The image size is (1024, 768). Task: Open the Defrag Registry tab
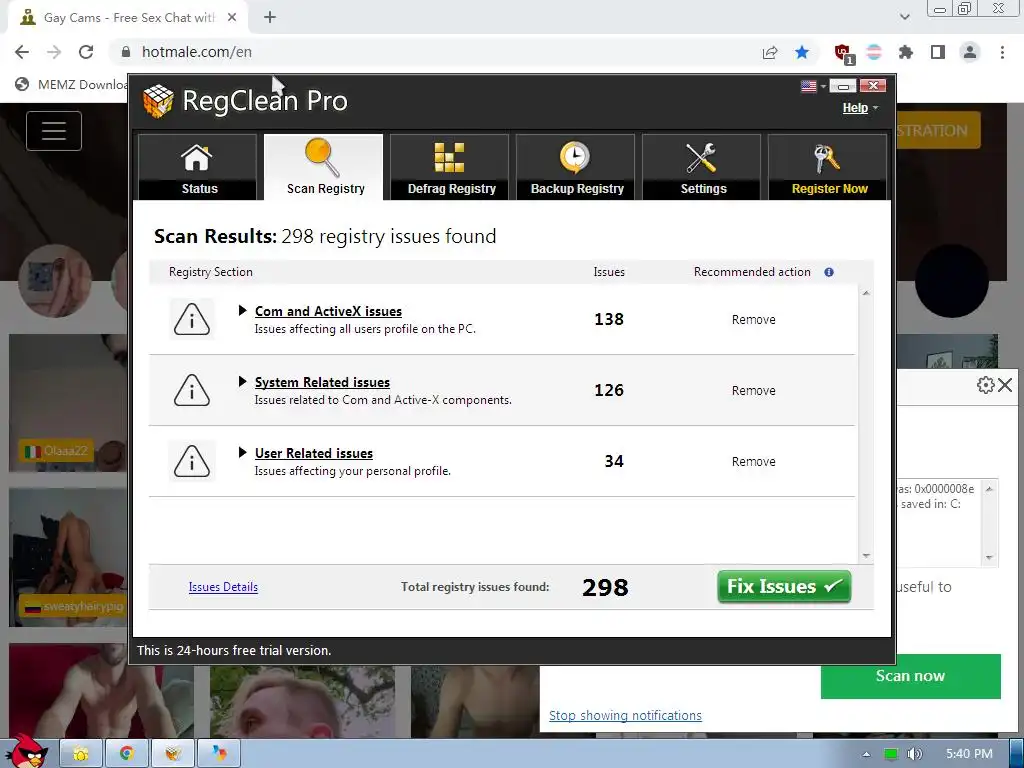pos(449,167)
